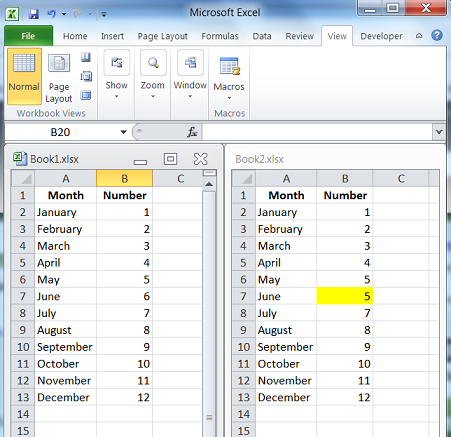Click the Custom Views icon

pos(86,76)
